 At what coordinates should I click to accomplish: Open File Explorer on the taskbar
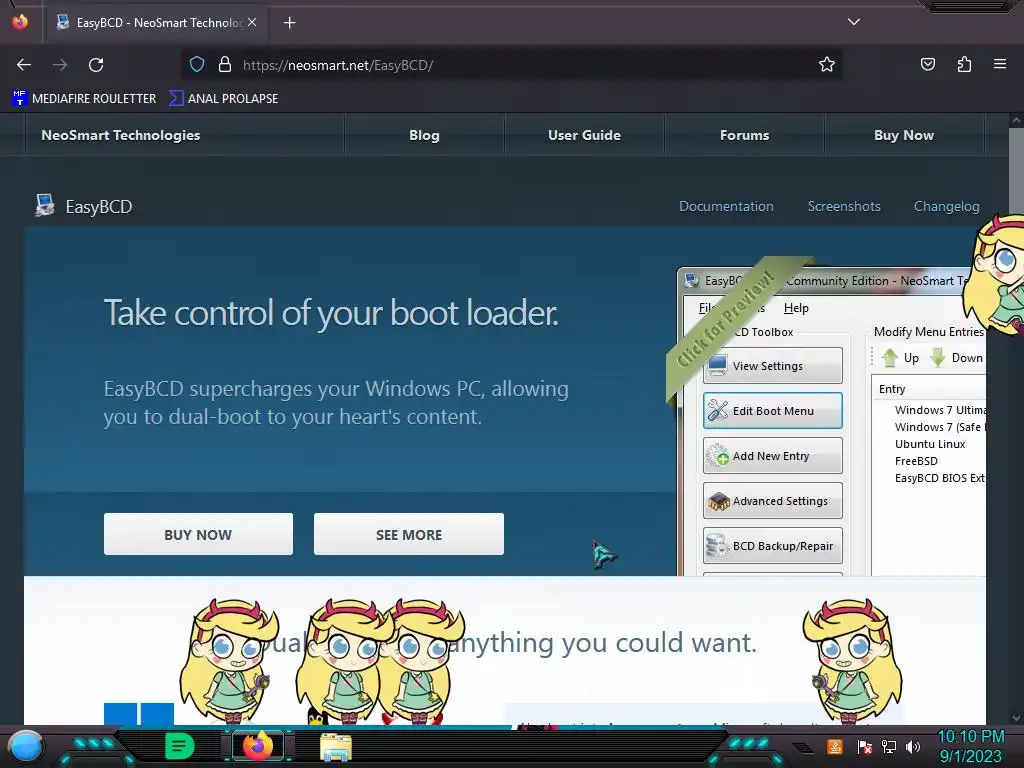[x=336, y=748]
